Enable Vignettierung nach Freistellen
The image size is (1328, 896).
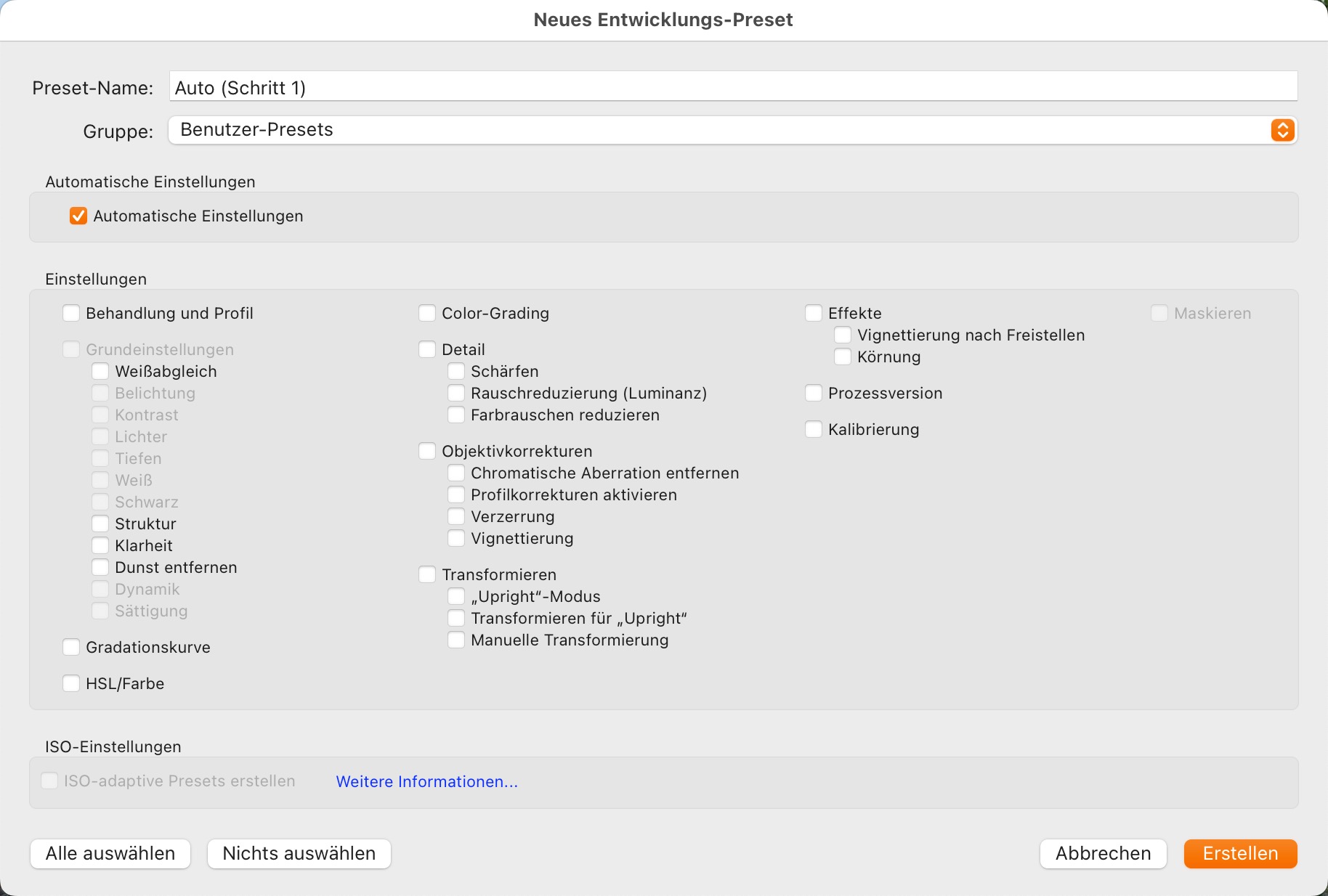pos(843,335)
